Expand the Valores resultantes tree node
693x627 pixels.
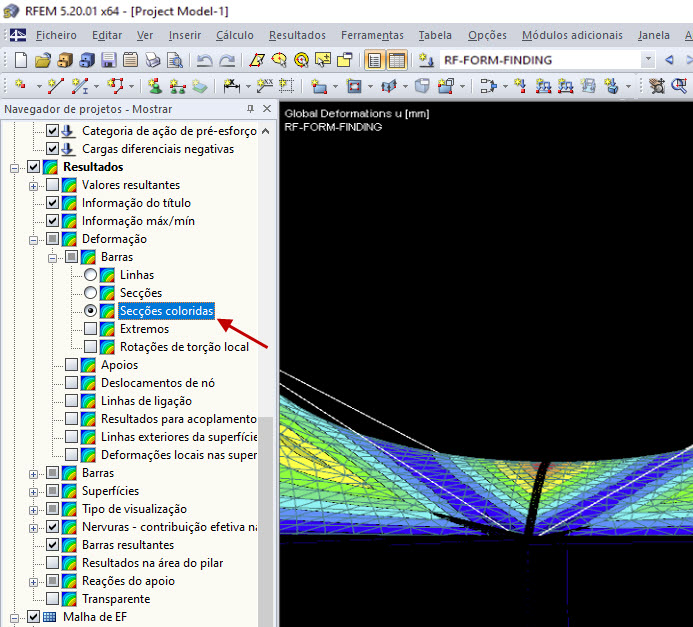34,185
